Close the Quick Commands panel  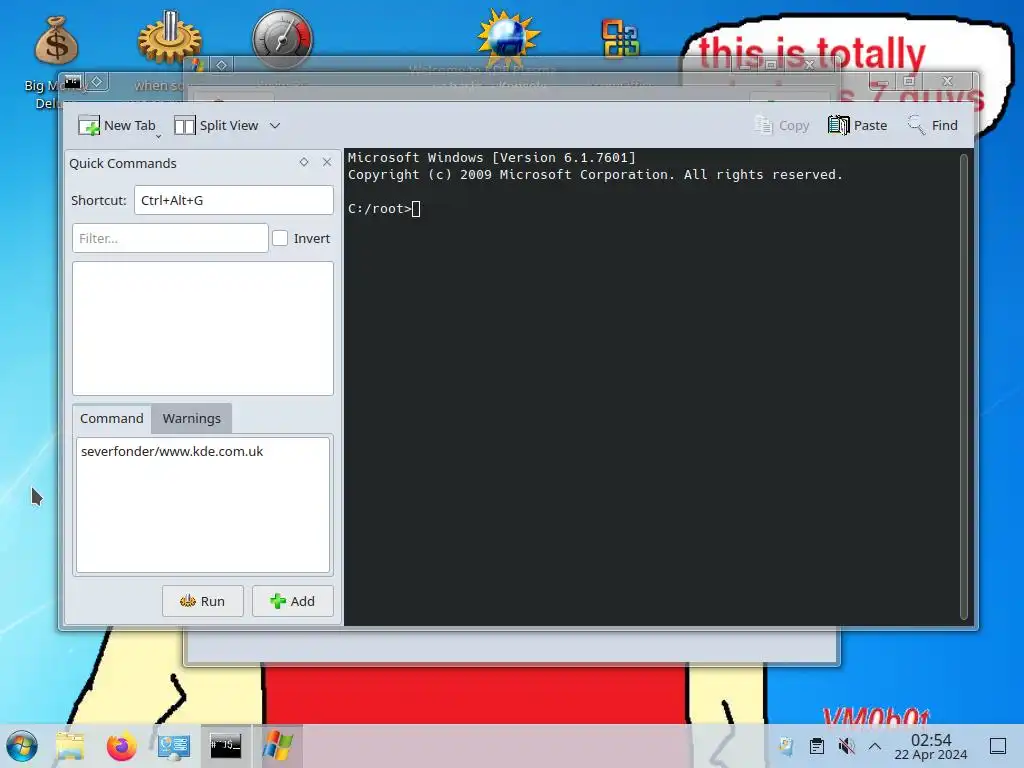327,162
